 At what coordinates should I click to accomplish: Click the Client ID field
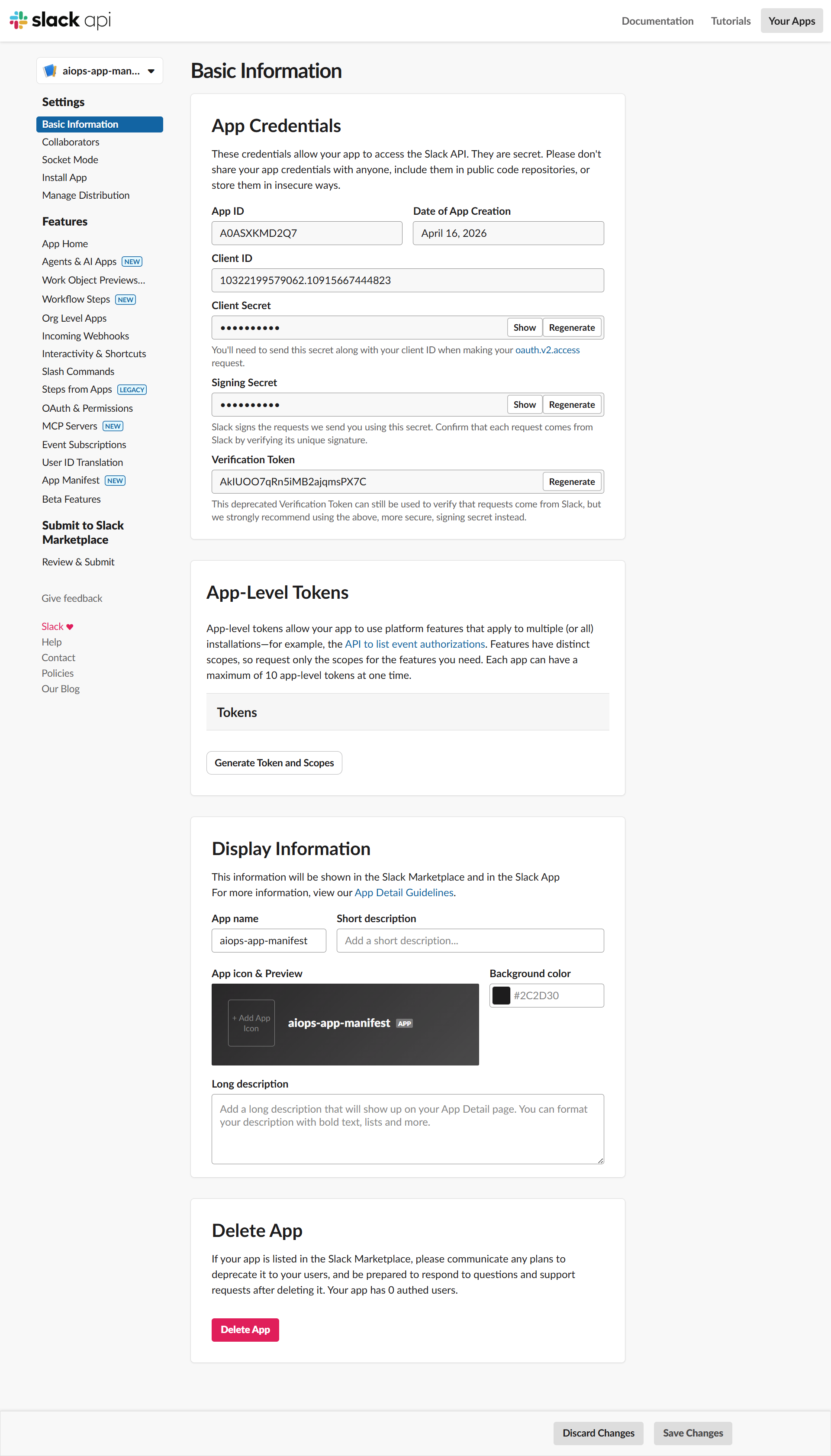(408, 281)
